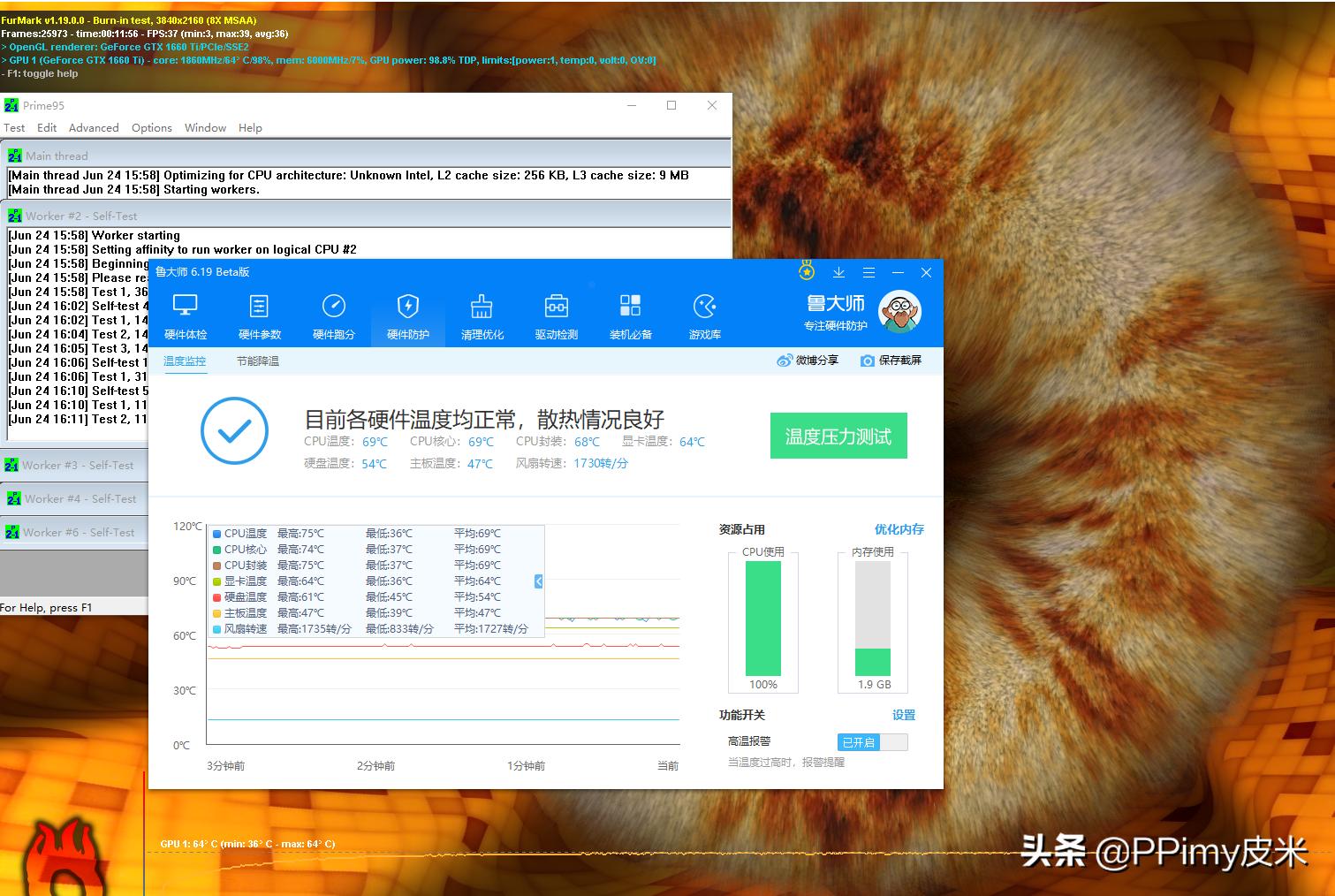The height and width of the screenshot is (896, 1335).
Task: Open Prime95's Advanced menu
Action: tap(93, 127)
